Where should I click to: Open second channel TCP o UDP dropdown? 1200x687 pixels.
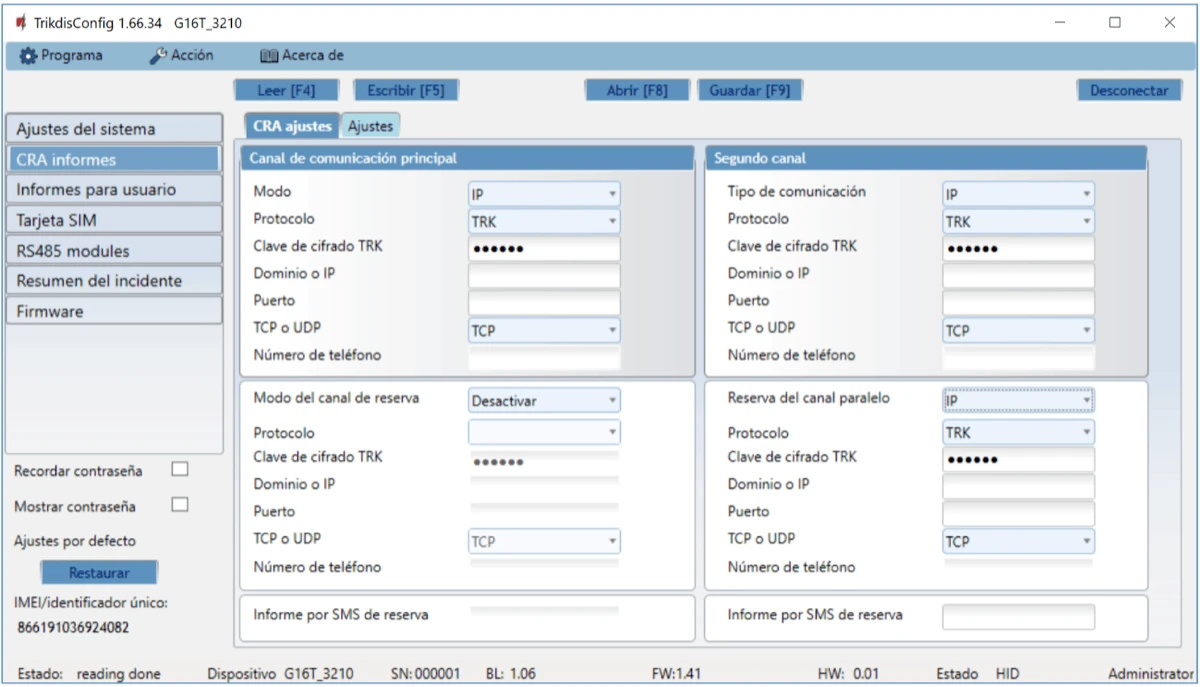[x=1017, y=330]
